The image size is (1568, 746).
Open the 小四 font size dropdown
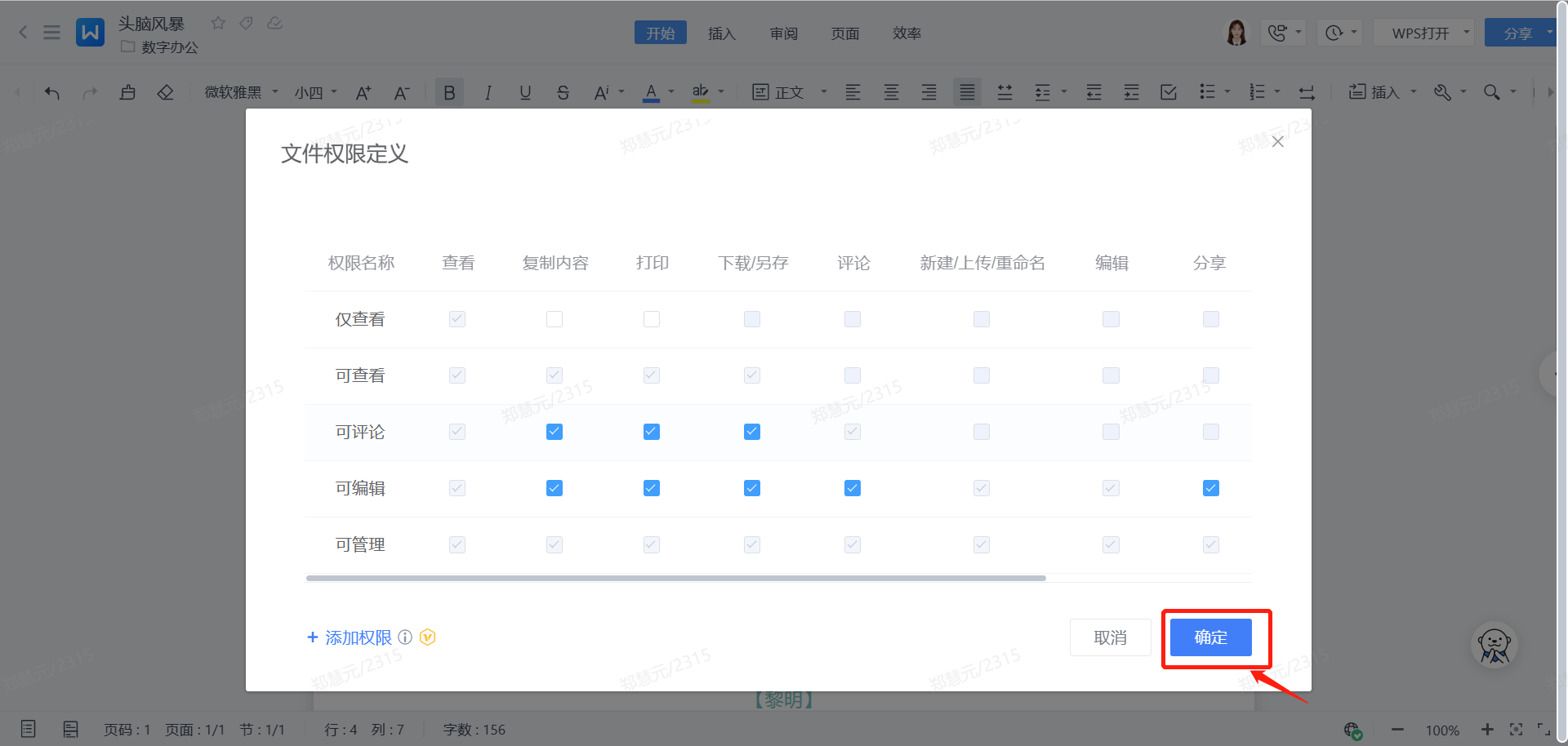pos(315,92)
